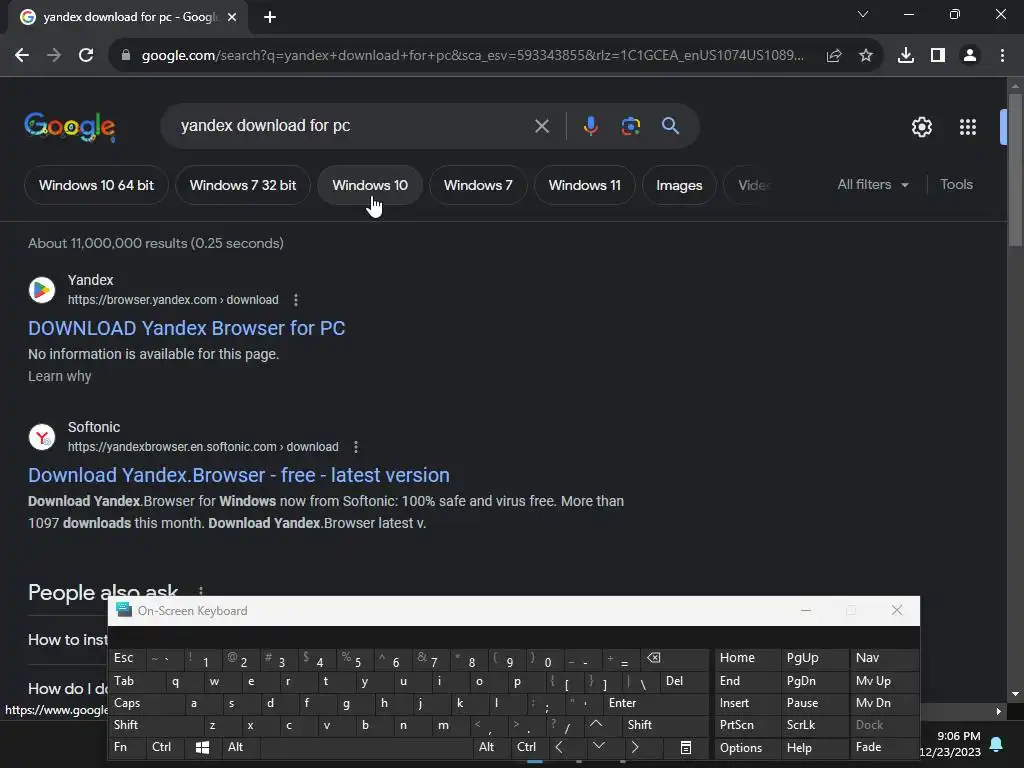The image size is (1024, 768).
Task: Open more options for Yandex result
Action: click(x=296, y=300)
